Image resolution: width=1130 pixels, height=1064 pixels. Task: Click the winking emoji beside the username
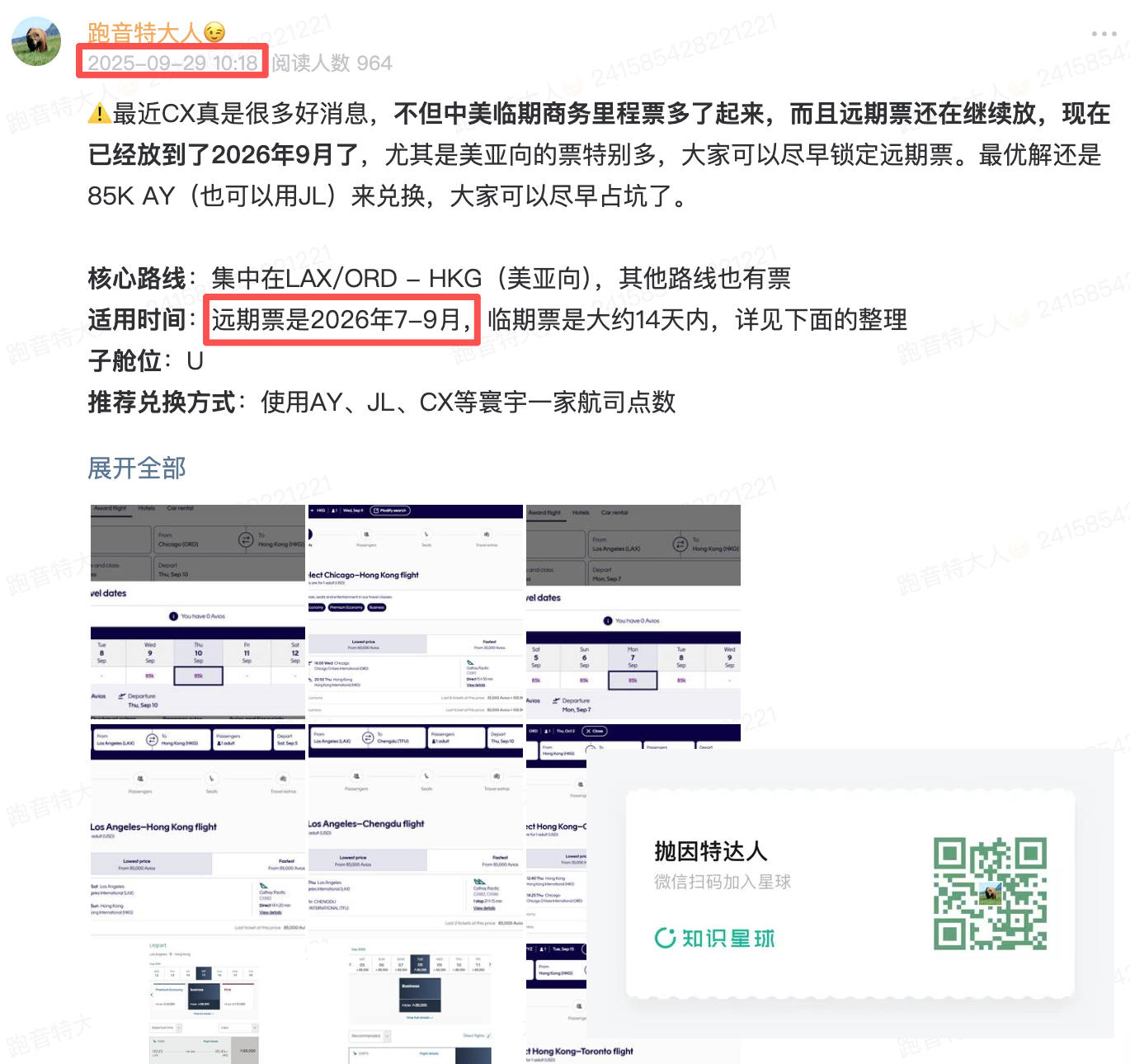pos(214,33)
